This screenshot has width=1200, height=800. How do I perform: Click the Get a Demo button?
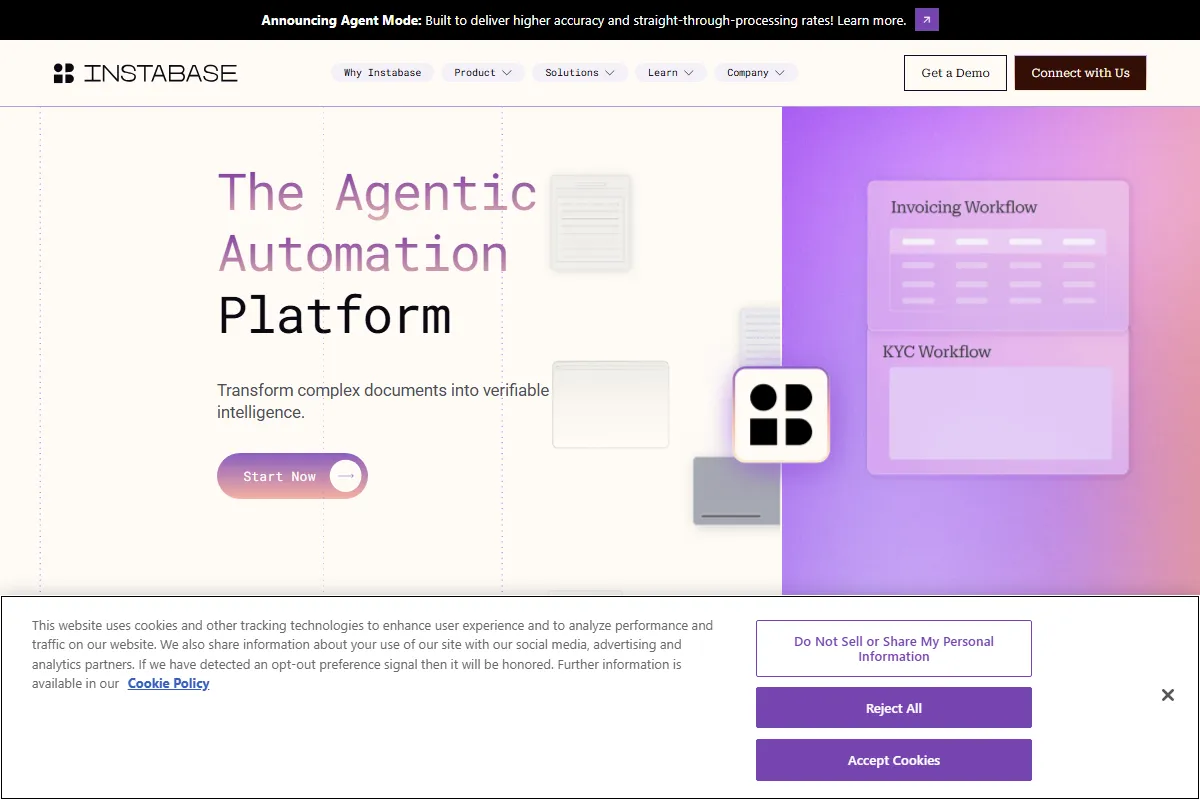(955, 73)
